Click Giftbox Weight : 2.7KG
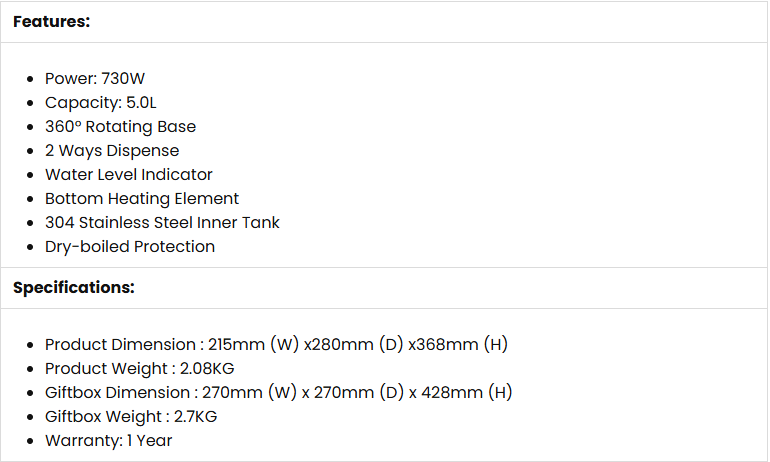This screenshot has width=770, height=462. point(131,416)
